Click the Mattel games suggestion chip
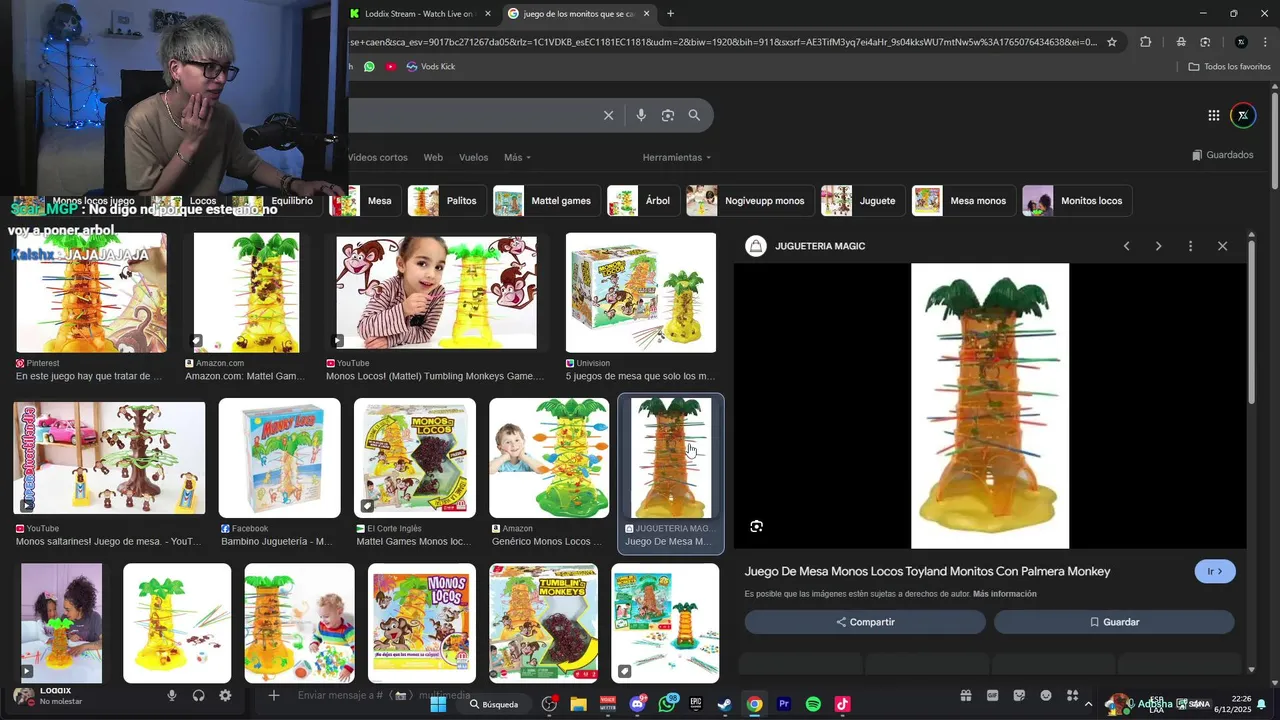 546,201
